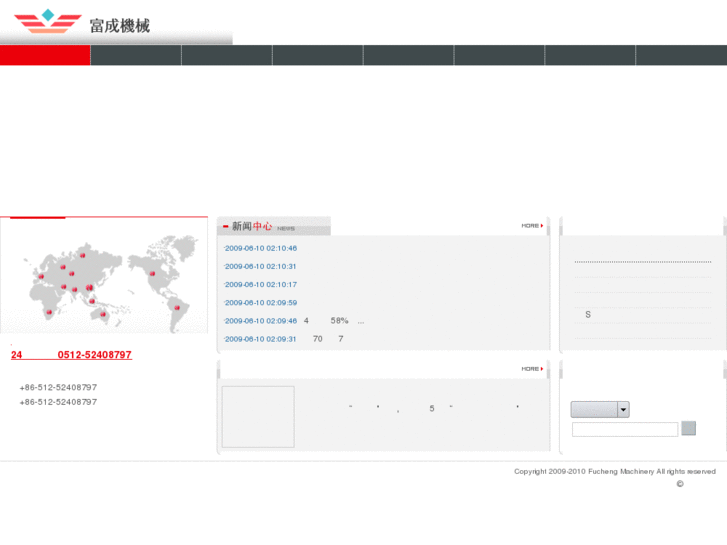Open the news item dated 2009-06-10 02:10:46

tap(260, 248)
